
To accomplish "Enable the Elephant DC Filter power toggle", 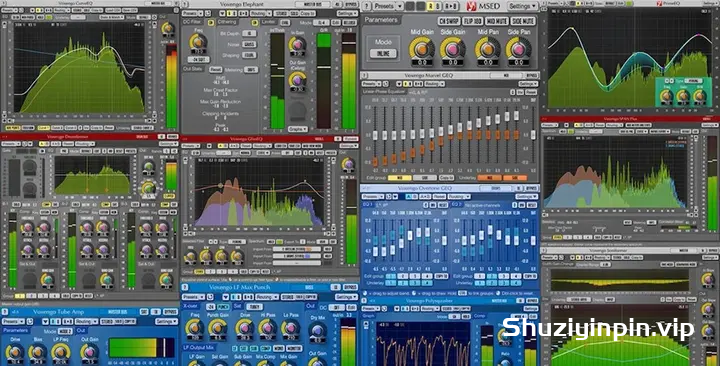I will [211, 22].
